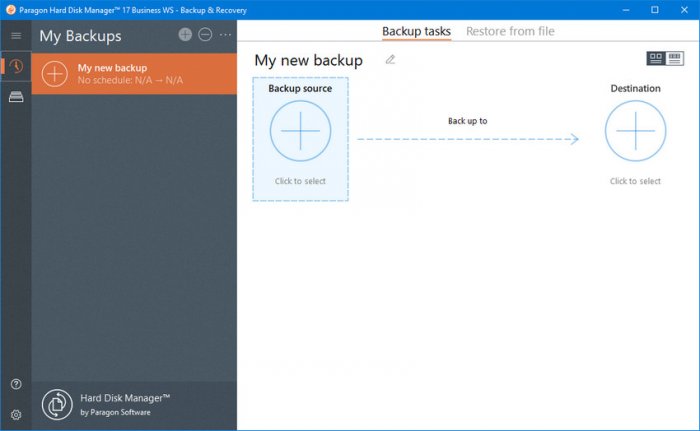Click the Backup source plus circle
700x431 pixels.
coord(300,131)
